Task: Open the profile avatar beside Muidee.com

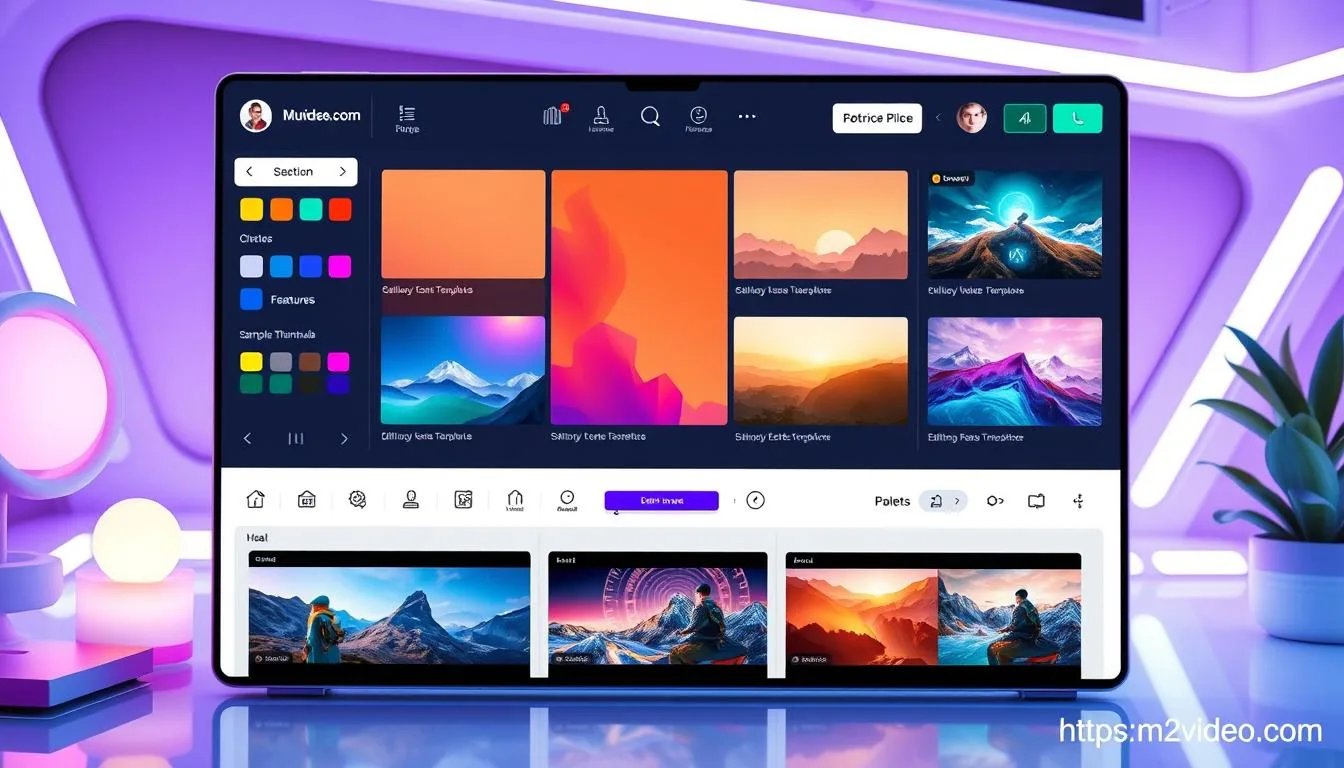Action: click(256, 116)
